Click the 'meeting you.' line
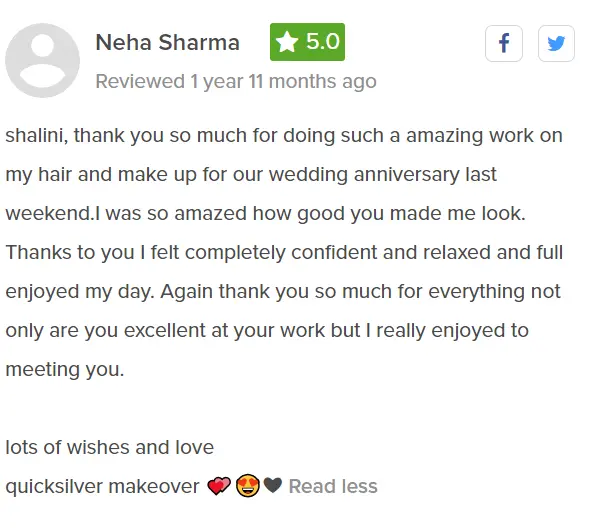Image resolution: width=605 pixels, height=528 pixels. pos(65,369)
